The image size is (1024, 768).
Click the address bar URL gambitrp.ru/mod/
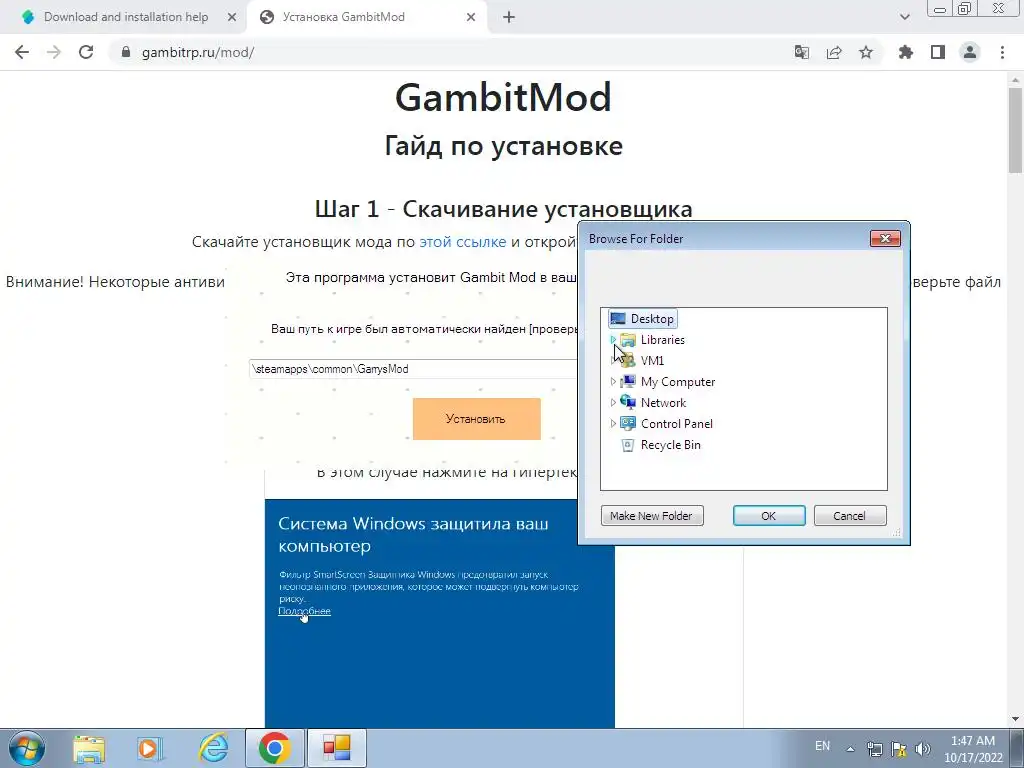(198, 52)
